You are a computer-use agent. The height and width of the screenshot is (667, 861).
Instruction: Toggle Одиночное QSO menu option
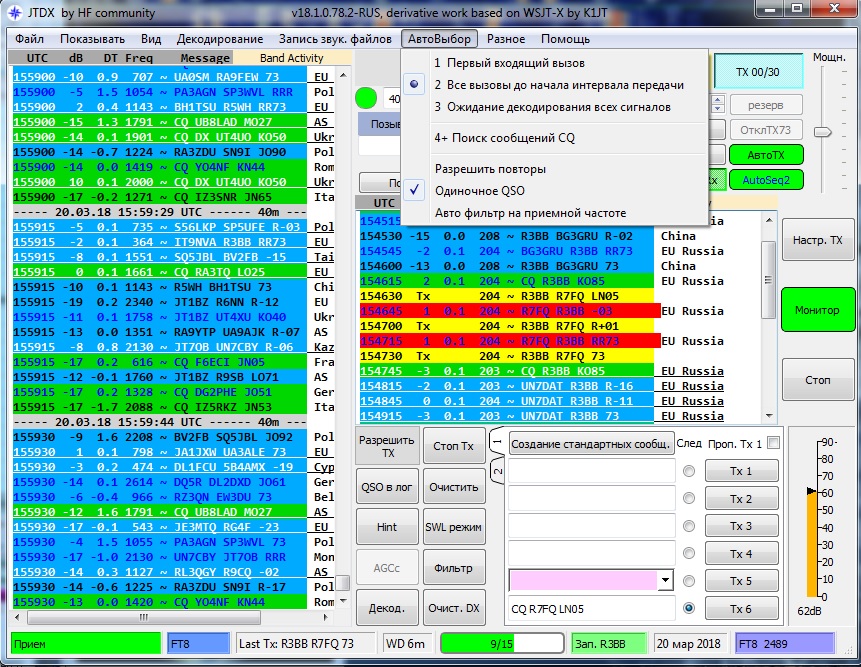pos(479,191)
